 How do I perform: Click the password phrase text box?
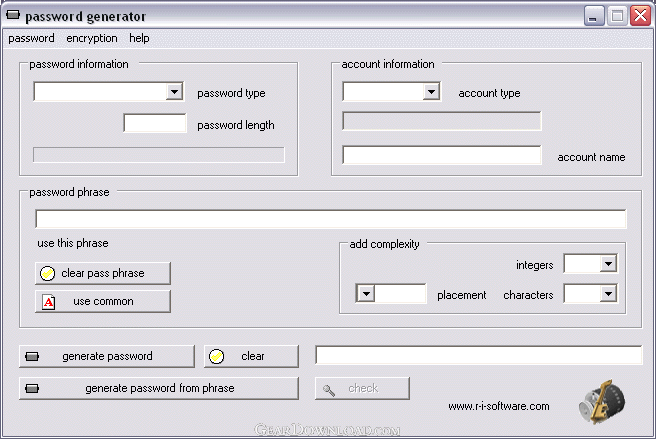click(x=330, y=219)
